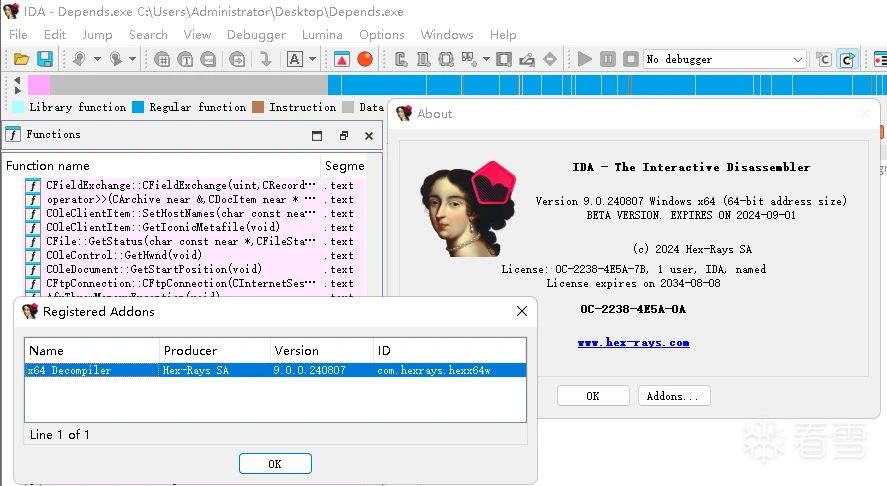Click the jump to address hash icon
This screenshot has width=887, height=486.
click(x=162, y=59)
